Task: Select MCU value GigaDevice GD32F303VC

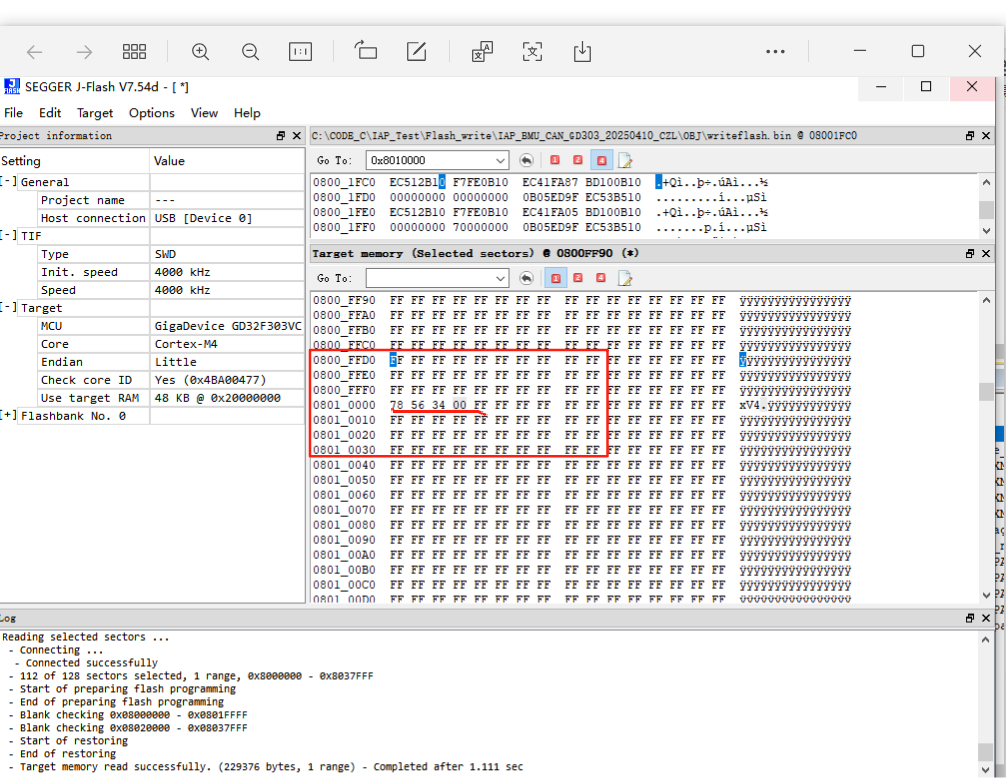Action: coord(228,326)
